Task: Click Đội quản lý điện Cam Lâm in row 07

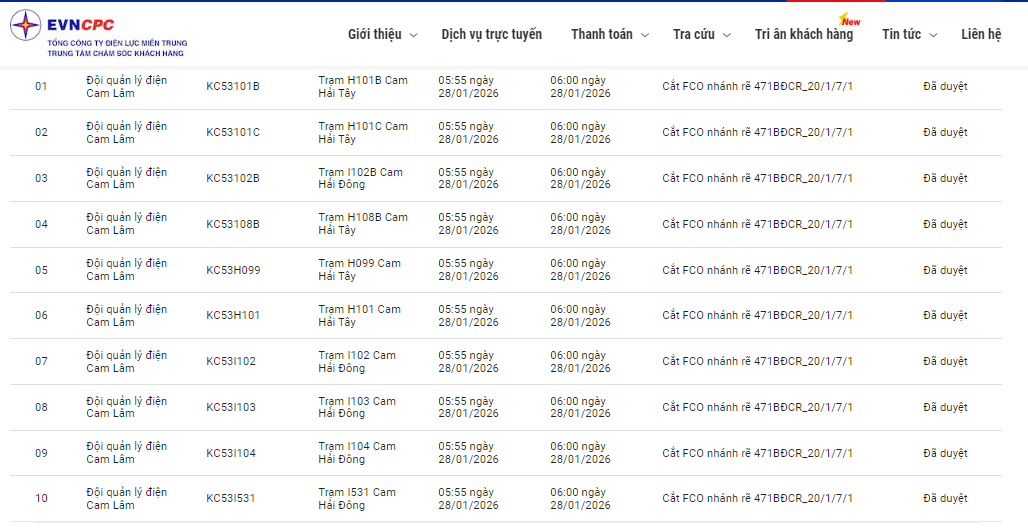Action: pos(126,361)
